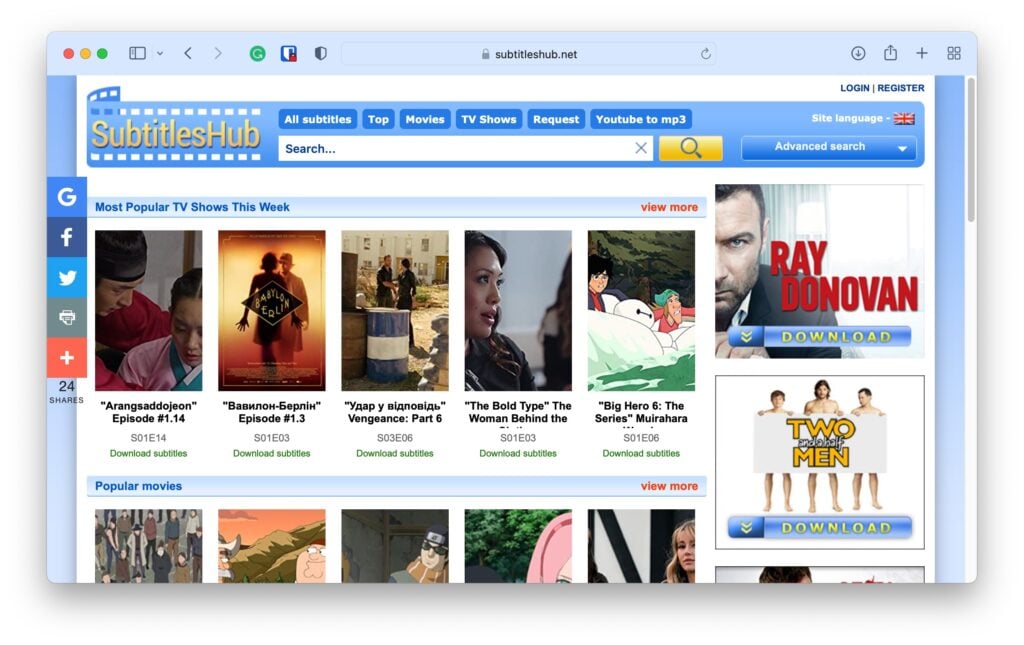
Task: Open the Top tab
Action: click(378, 119)
